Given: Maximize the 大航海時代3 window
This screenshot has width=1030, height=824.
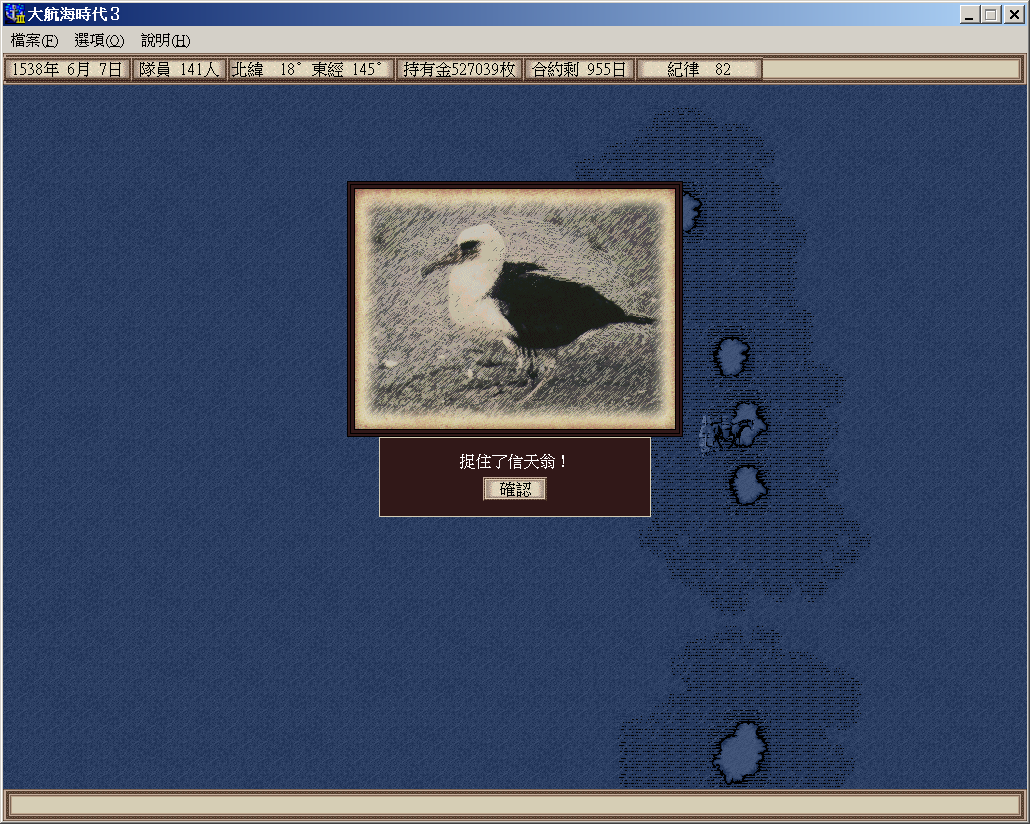Looking at the screenshot, I should (x=991, y=14).
